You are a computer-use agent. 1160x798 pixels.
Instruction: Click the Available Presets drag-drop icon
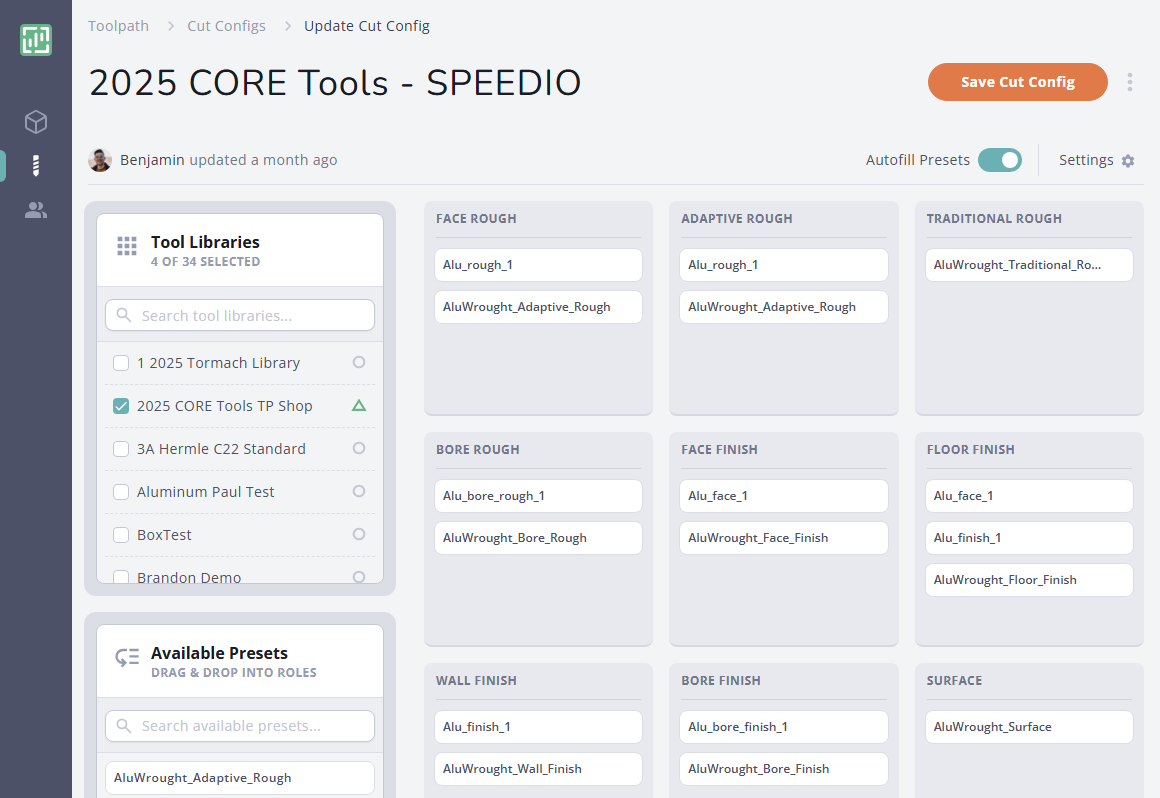click(x=127, y=657)
